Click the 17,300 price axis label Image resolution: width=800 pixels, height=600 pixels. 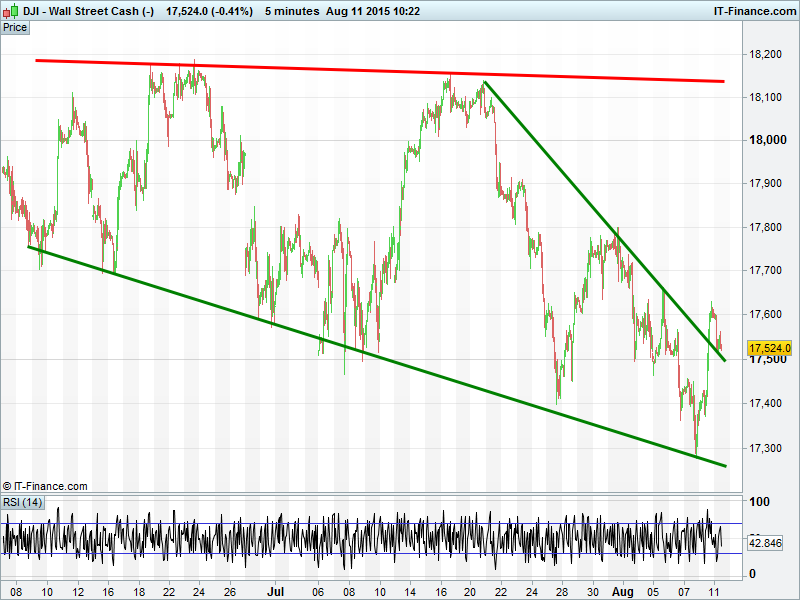765,448
